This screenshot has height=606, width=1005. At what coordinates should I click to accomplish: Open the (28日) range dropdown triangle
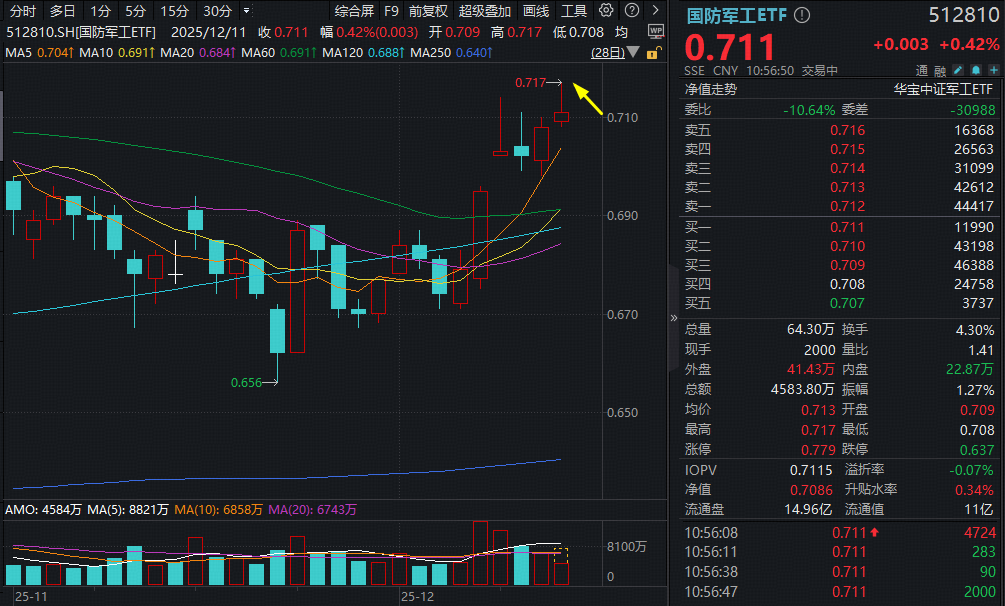coord(633,52)
